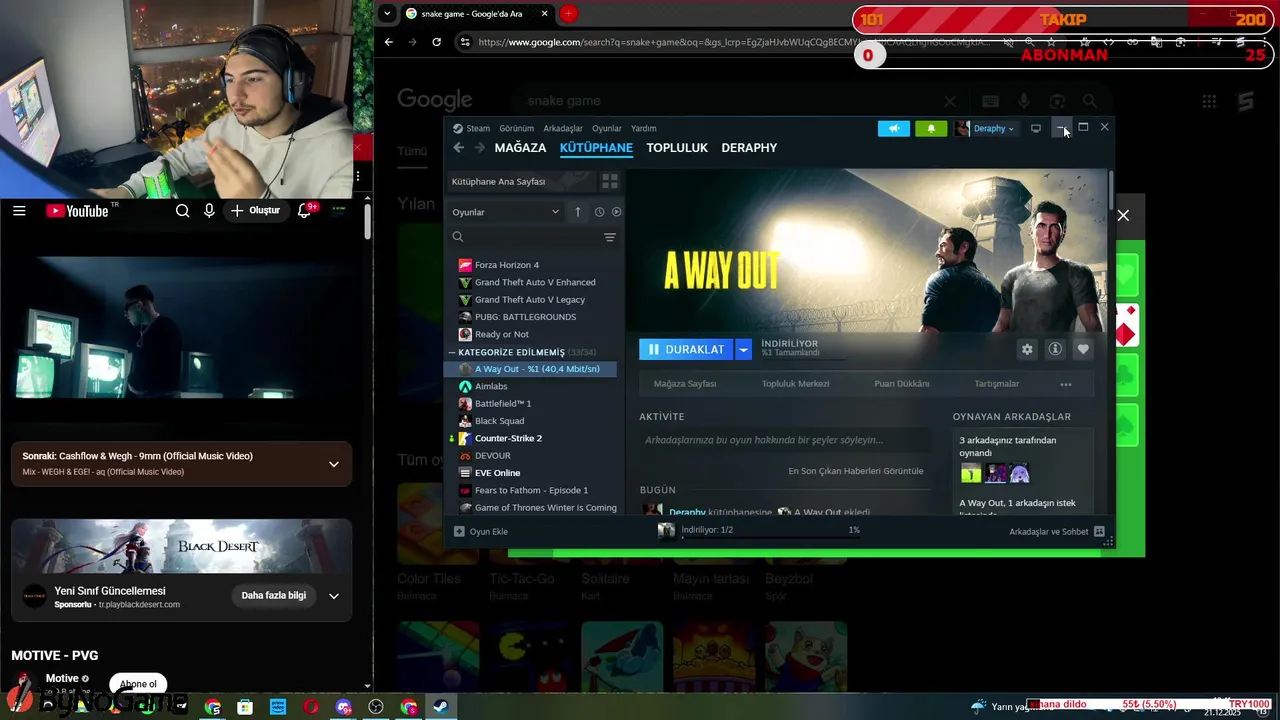Open Tartışmalar link
This screenshot has width=1280, height=720.
point(997,384)
